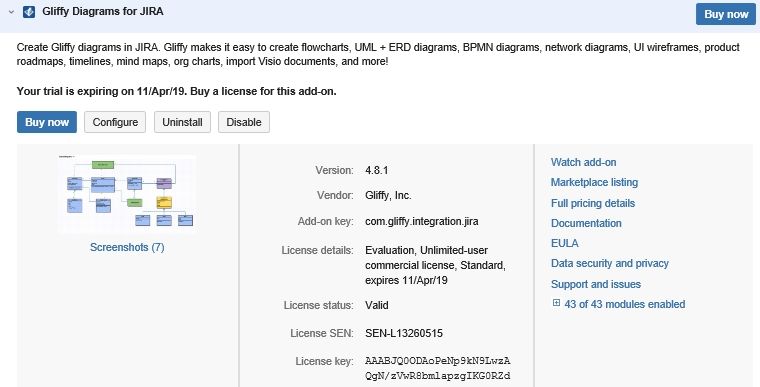Viewport: 760px width, 387px height.
Task: Click the vendor value Gliffy, Inc.
Action: point(388,195)
